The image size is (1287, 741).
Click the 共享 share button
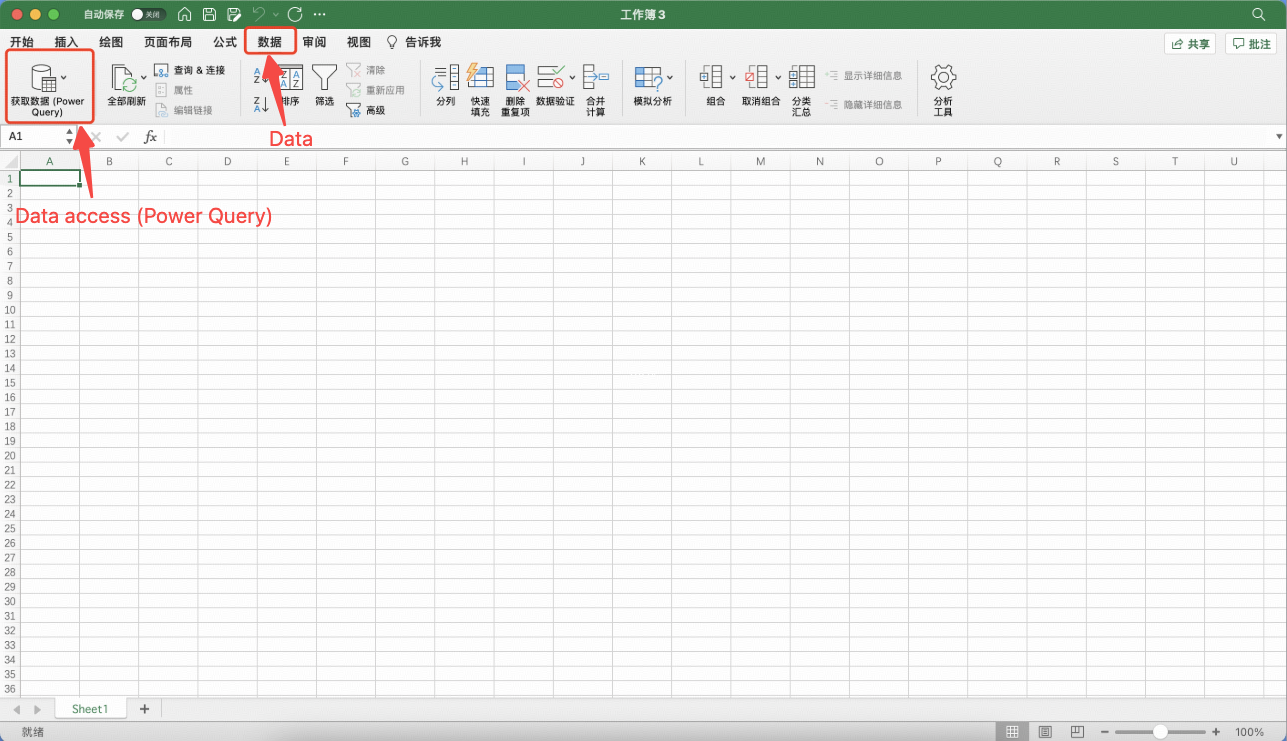click(1190, 44)
